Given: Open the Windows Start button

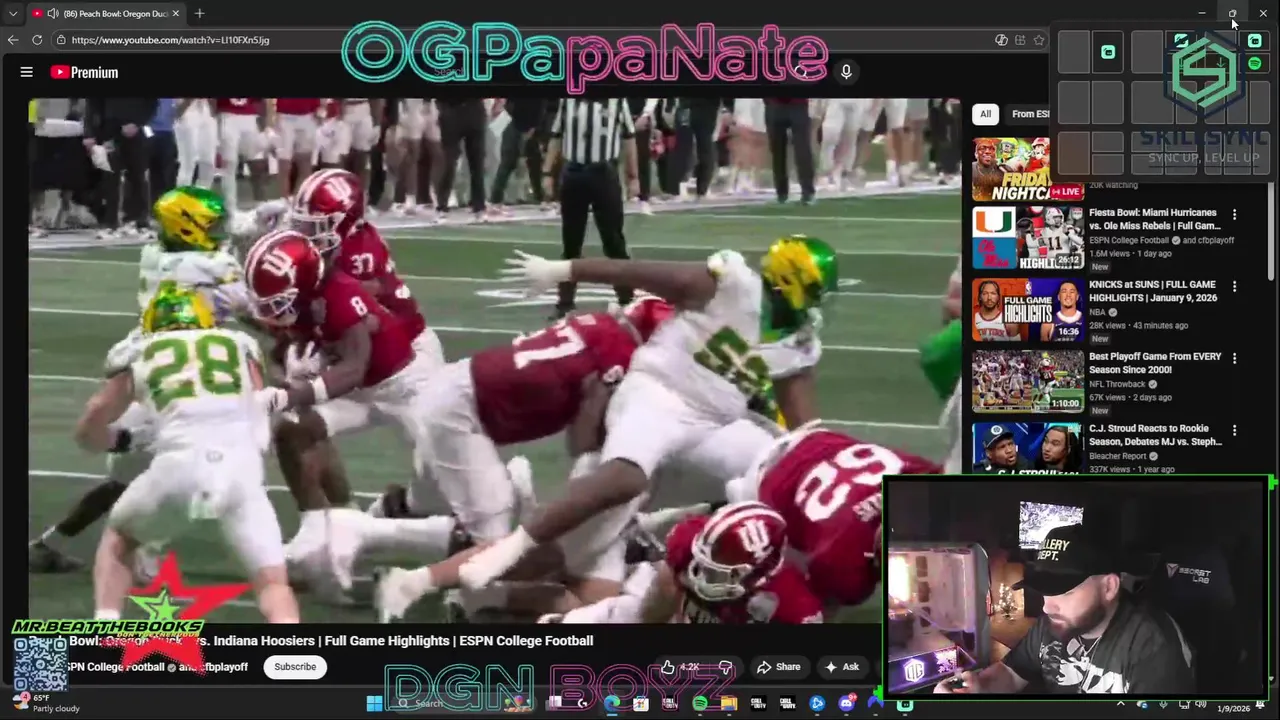Looking at the screenshot, I should 374,703.
